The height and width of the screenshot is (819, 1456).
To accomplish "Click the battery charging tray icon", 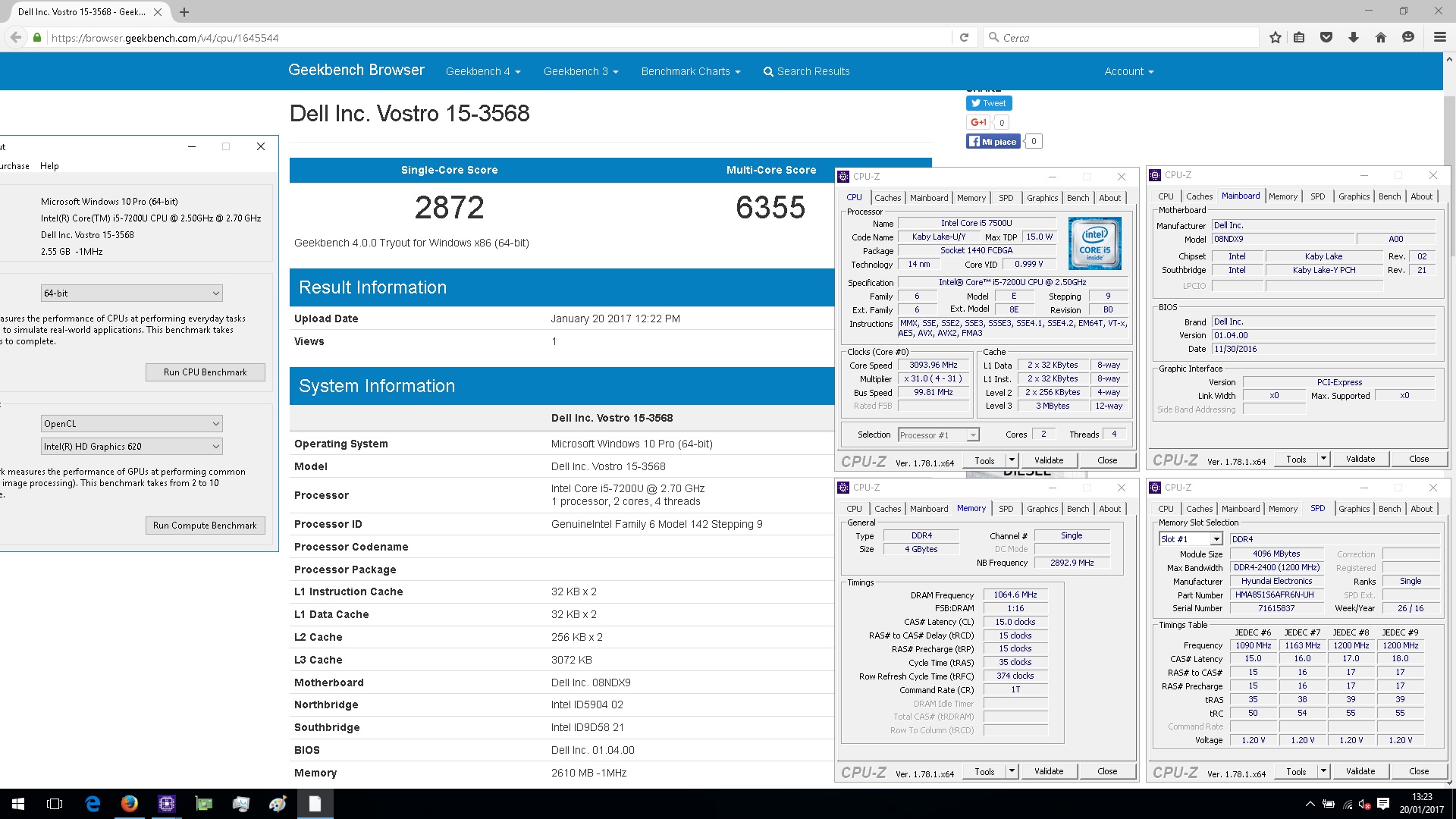I will pyautogui.click(x=1329, y=804).
